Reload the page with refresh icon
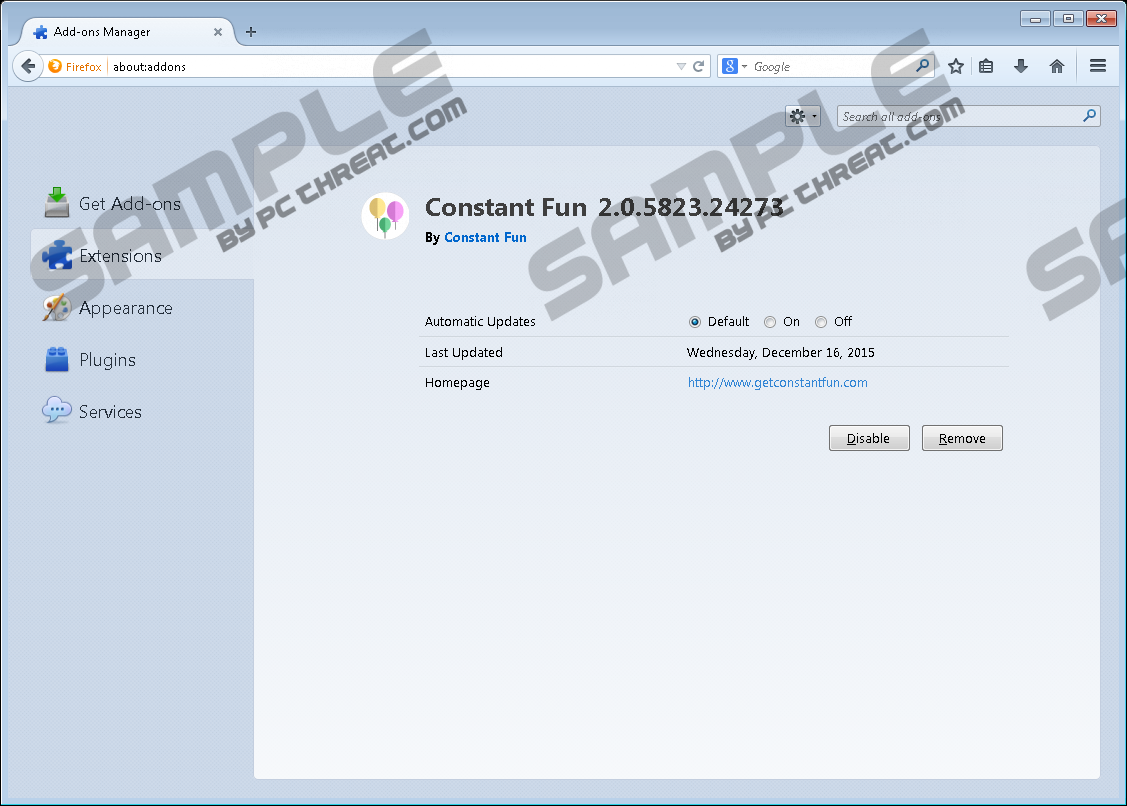Viewport: 1127px width, 806px height. pos(699,66)
